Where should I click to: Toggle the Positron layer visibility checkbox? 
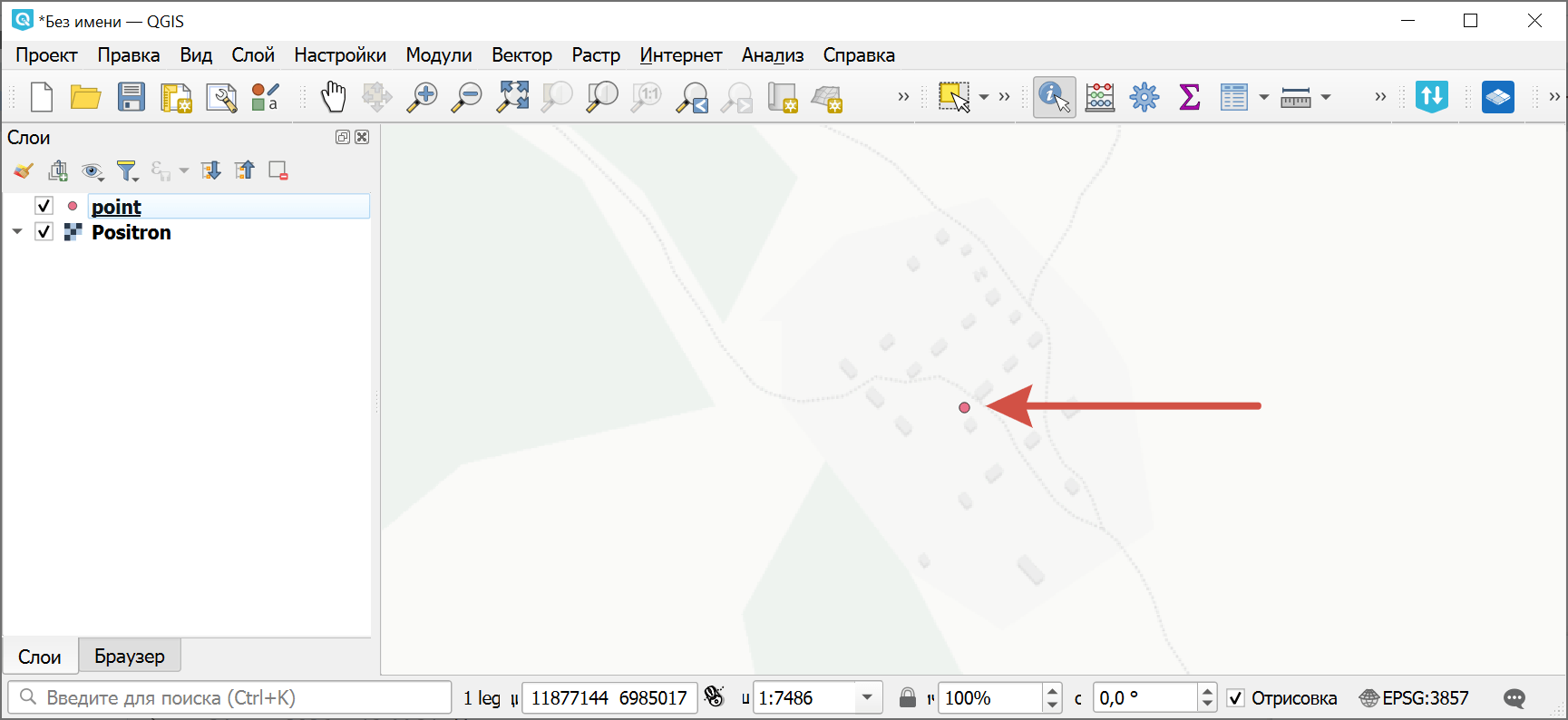[x=44, y=232]
